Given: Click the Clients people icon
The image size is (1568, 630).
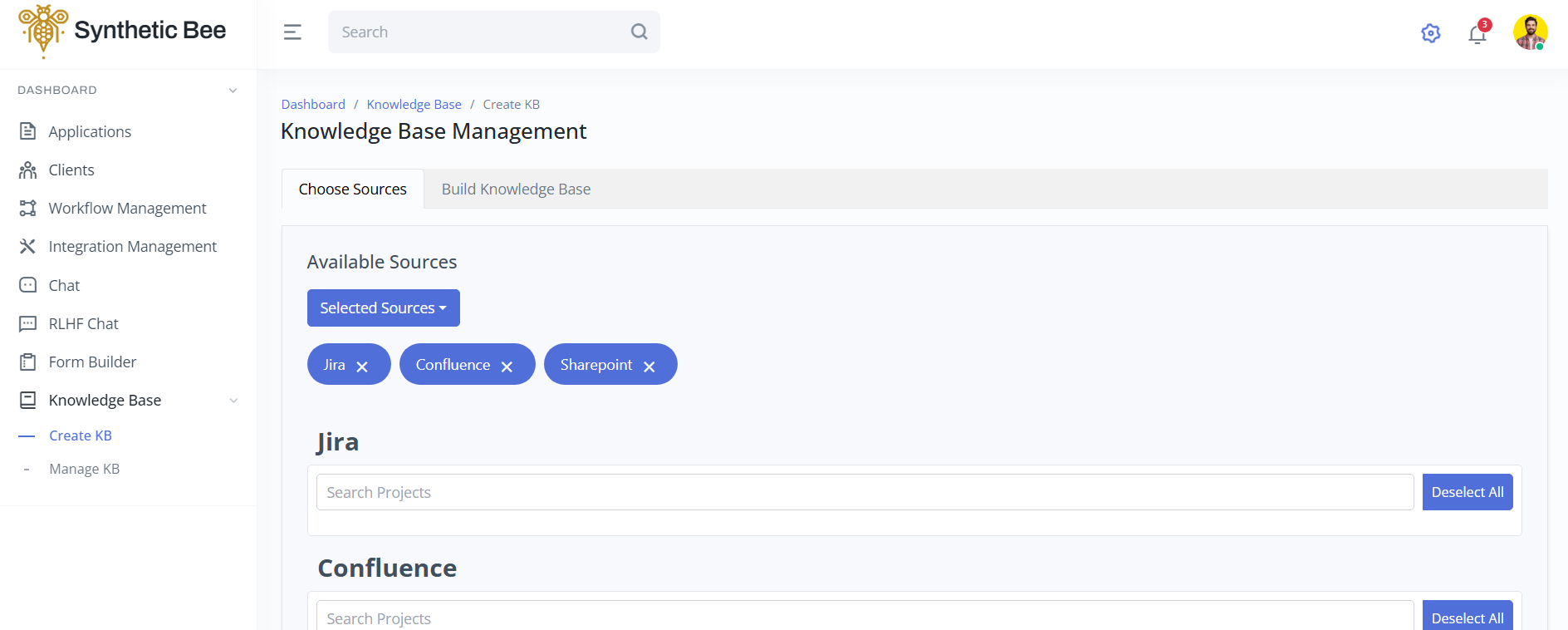Looking at the screenshot, I should point(27,170).
